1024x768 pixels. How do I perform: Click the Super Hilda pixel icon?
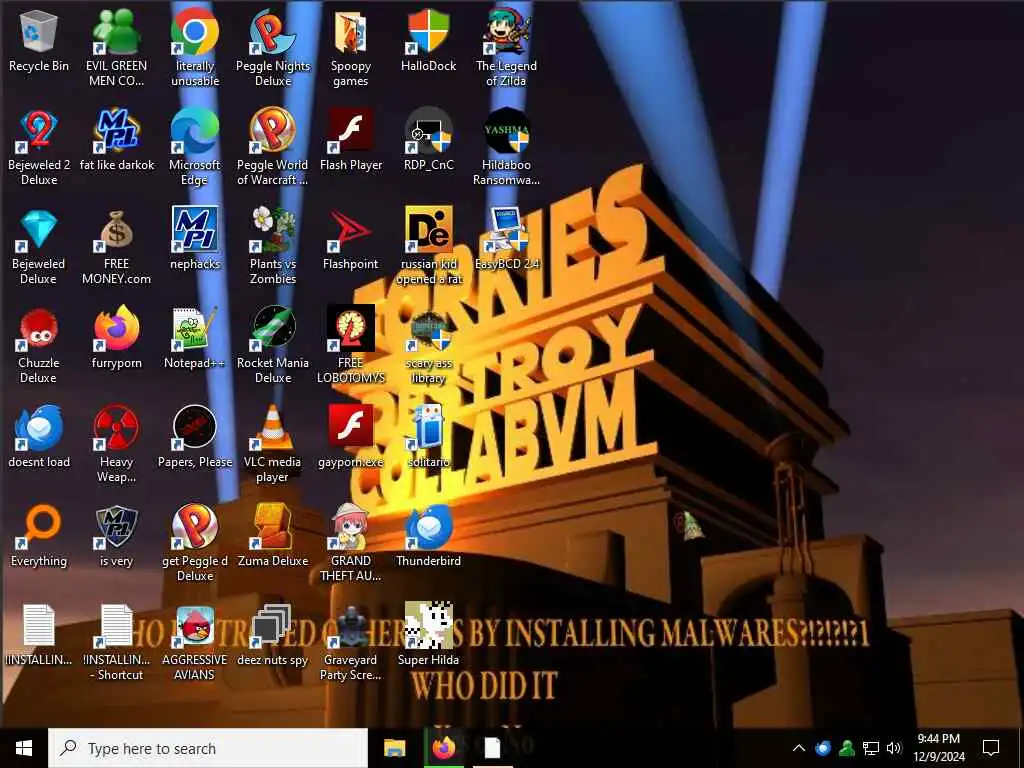428,635
